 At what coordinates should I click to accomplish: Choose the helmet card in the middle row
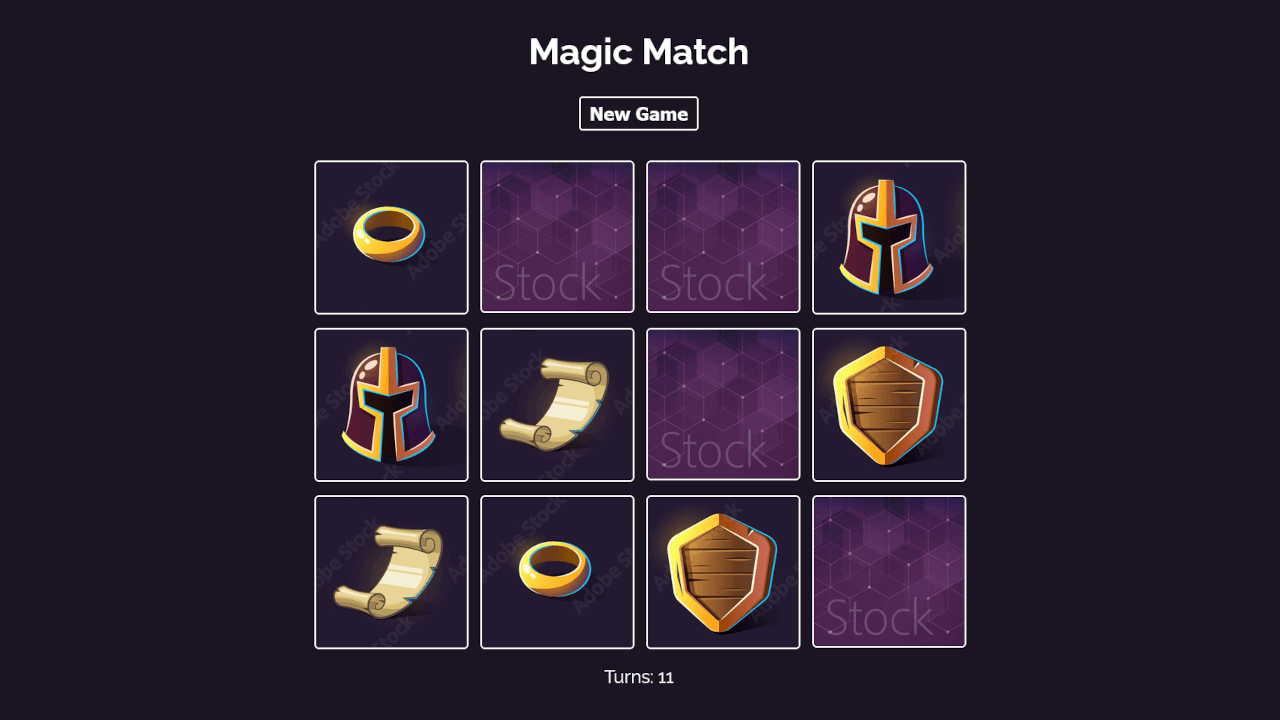391,405
